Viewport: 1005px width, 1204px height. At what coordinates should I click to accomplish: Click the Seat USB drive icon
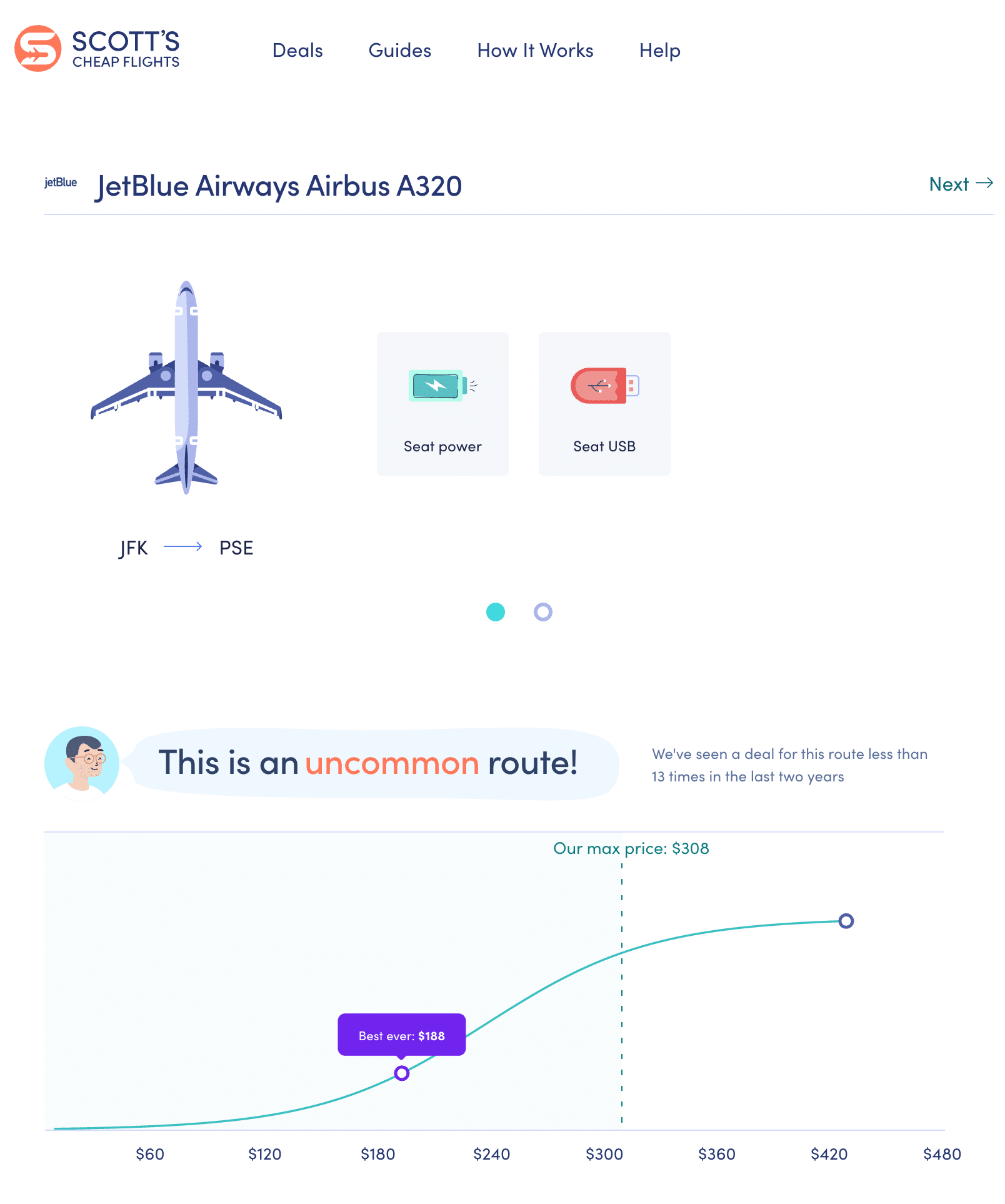coord(604,386)
